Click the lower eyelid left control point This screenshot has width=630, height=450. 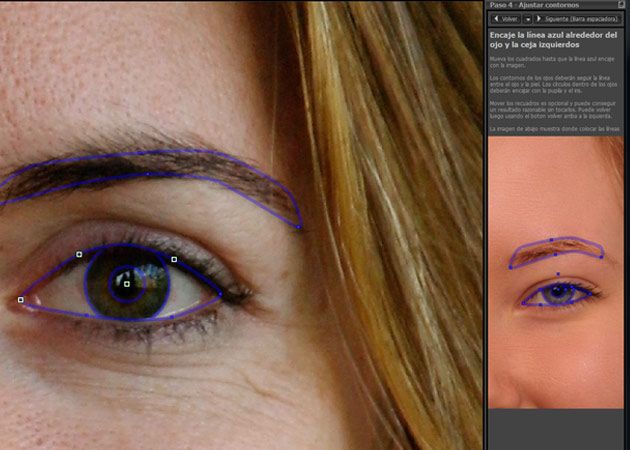click(87, 315)
